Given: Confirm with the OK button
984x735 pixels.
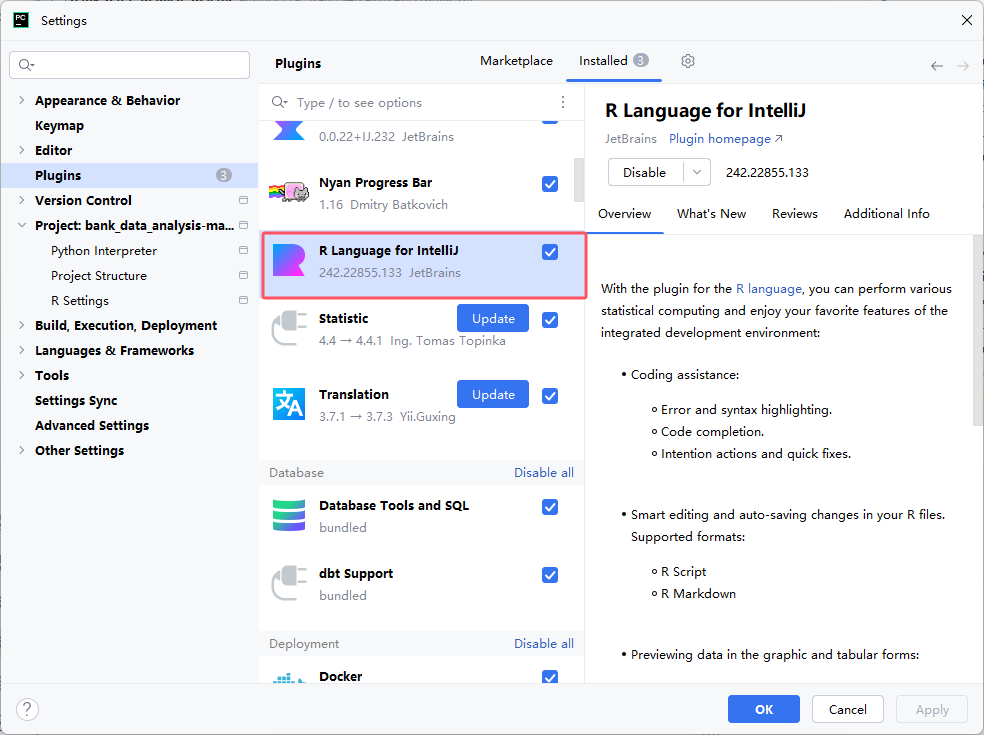Looking at the screenshot, I should 764,709.
